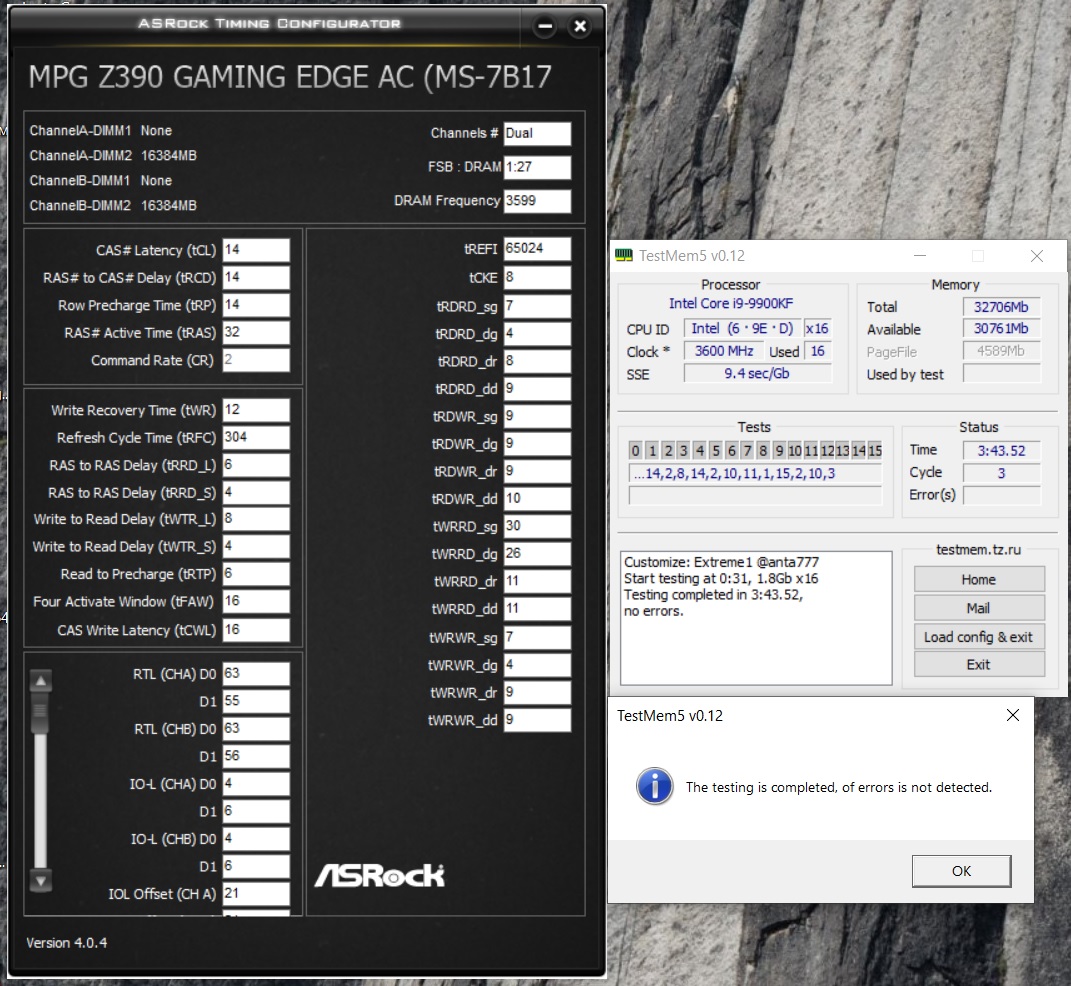Click the scroll down arrow in ASRock panel
Image resolution: width=1071 pixels, height=986 pixels.
(x=41, y=881)
